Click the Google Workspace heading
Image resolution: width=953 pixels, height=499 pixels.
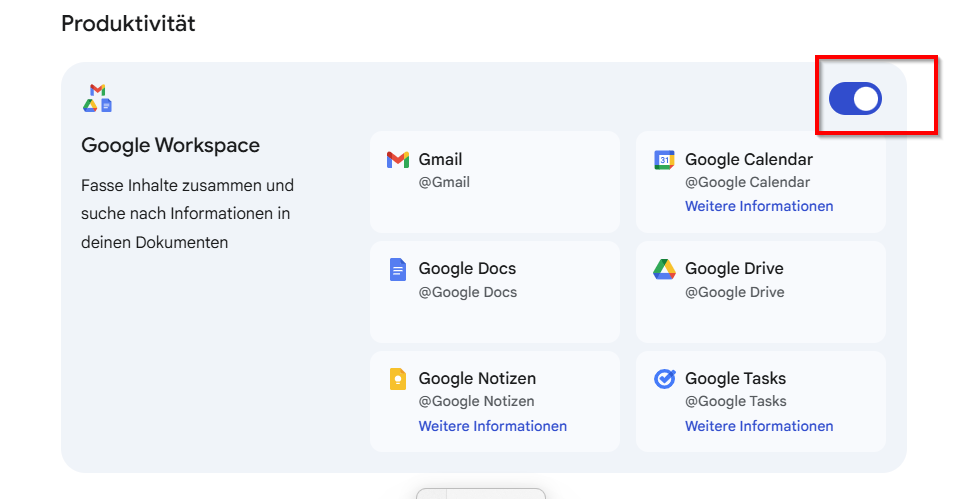pos(170,145)
